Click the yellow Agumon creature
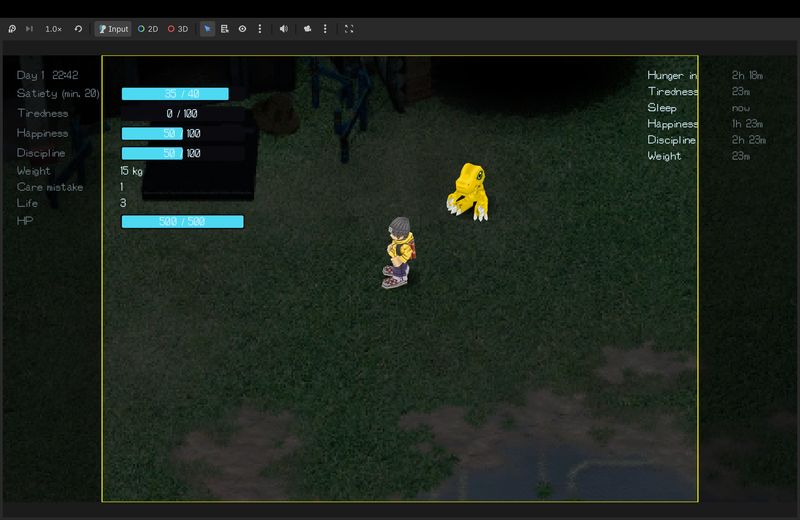The image size is (800, 520). (x=467, y=190)
